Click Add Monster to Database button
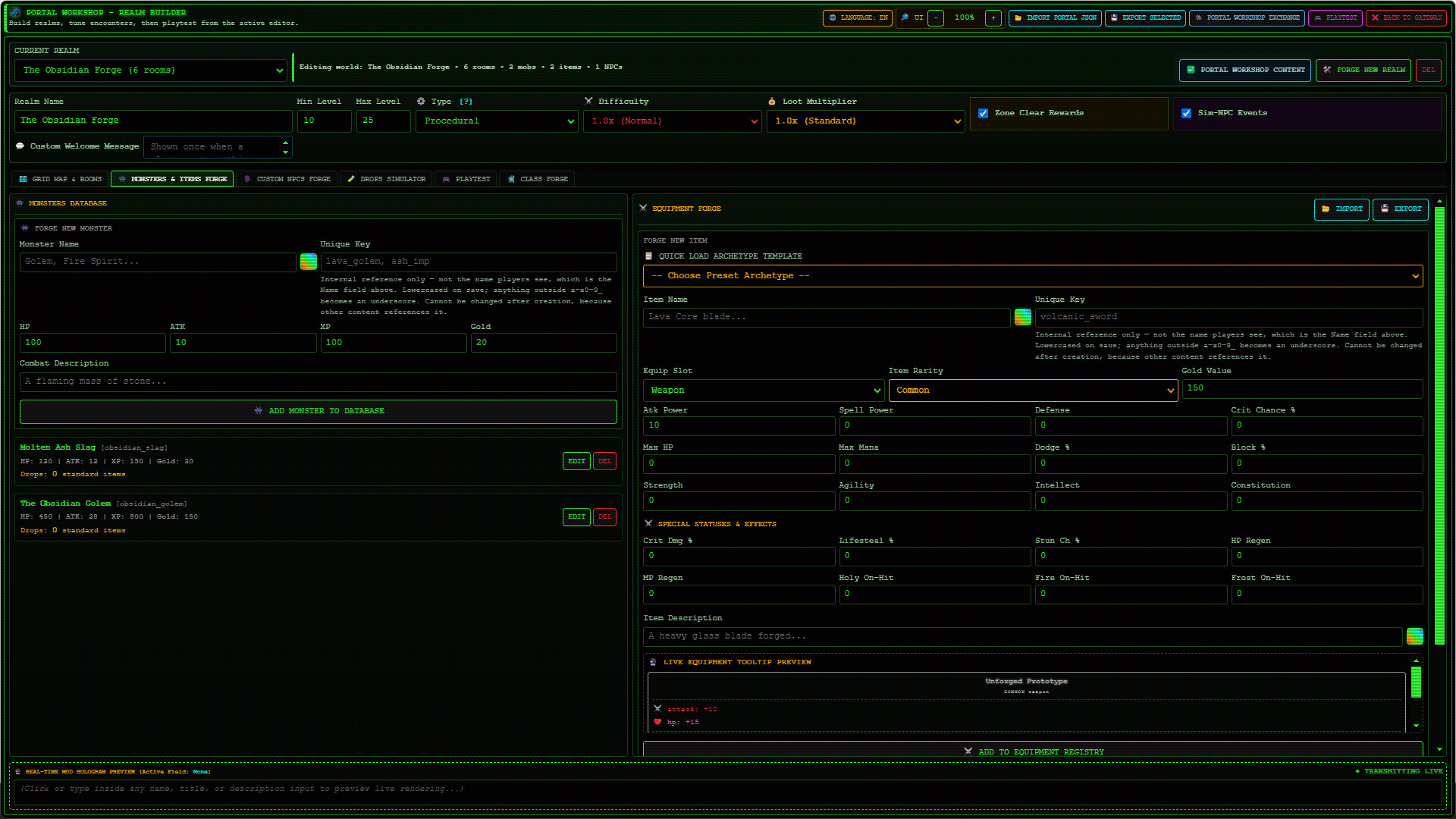The height and width of the screenshot is (819, 1456). pos(318,411)
